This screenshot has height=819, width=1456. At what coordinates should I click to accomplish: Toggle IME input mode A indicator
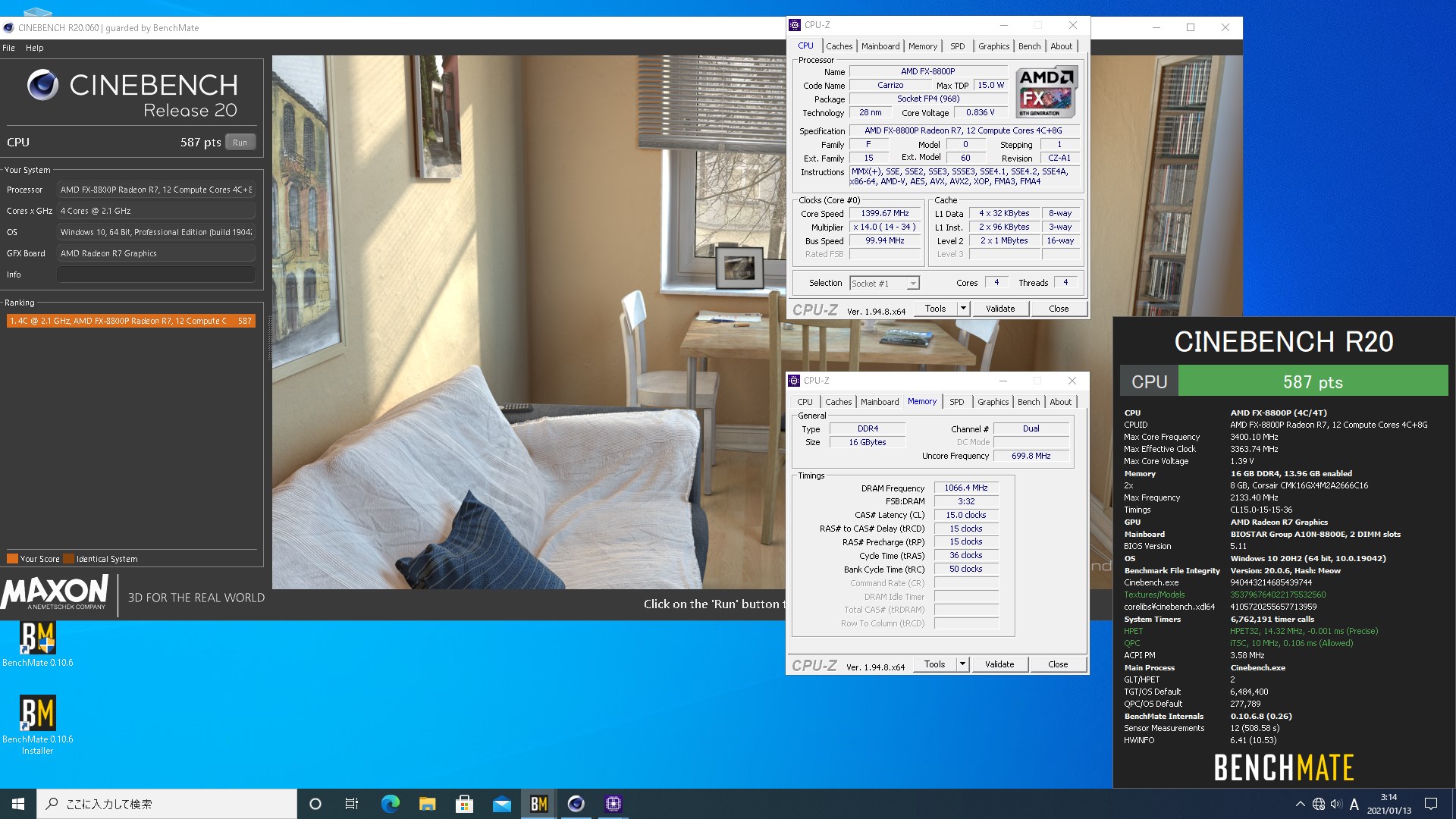pyautogui.click(x=1354, y=804)
